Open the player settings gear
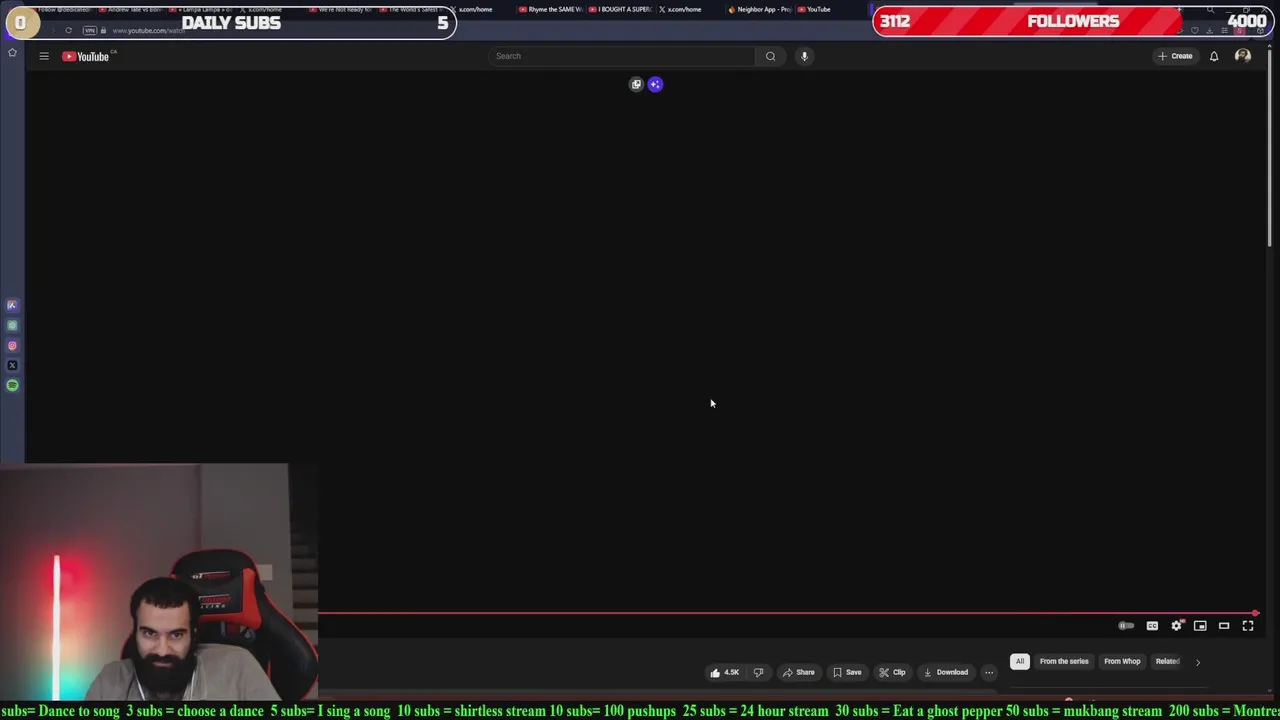 [1177, 626]
